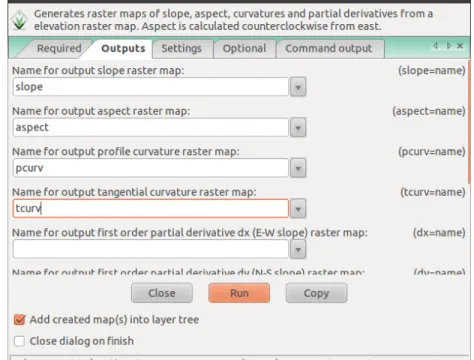Select the Outputs tab
The image size is (474, 360).
[x=123, y=48]
